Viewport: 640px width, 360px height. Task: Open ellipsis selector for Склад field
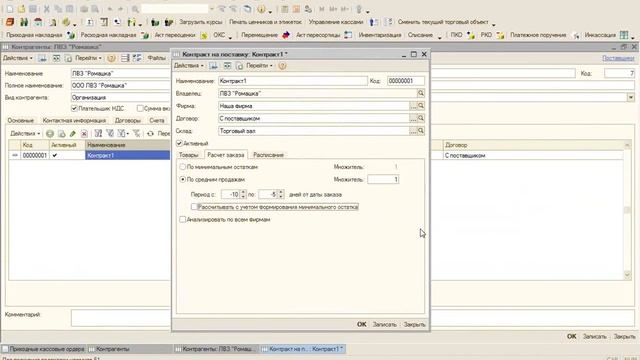tap(413, 131)
